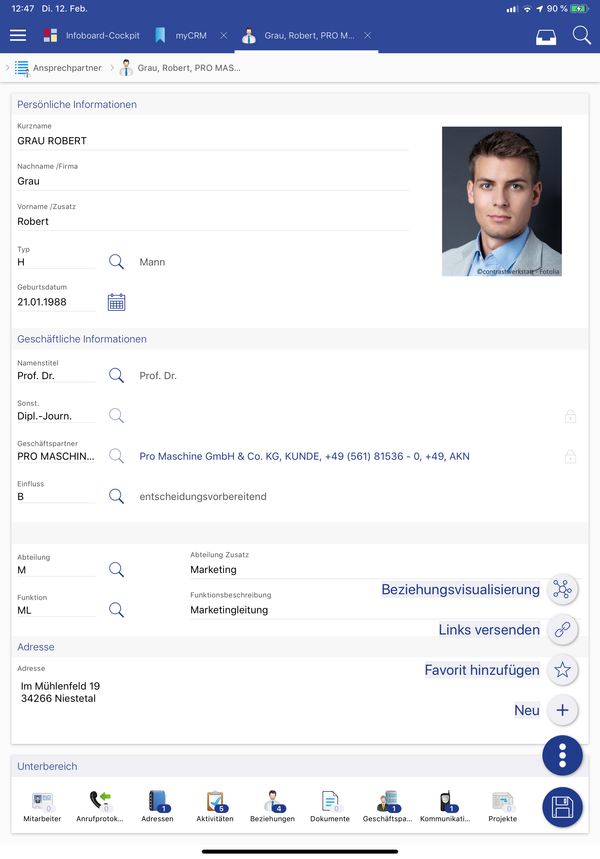Open the hamburger main menu

[x=18, y=36]
